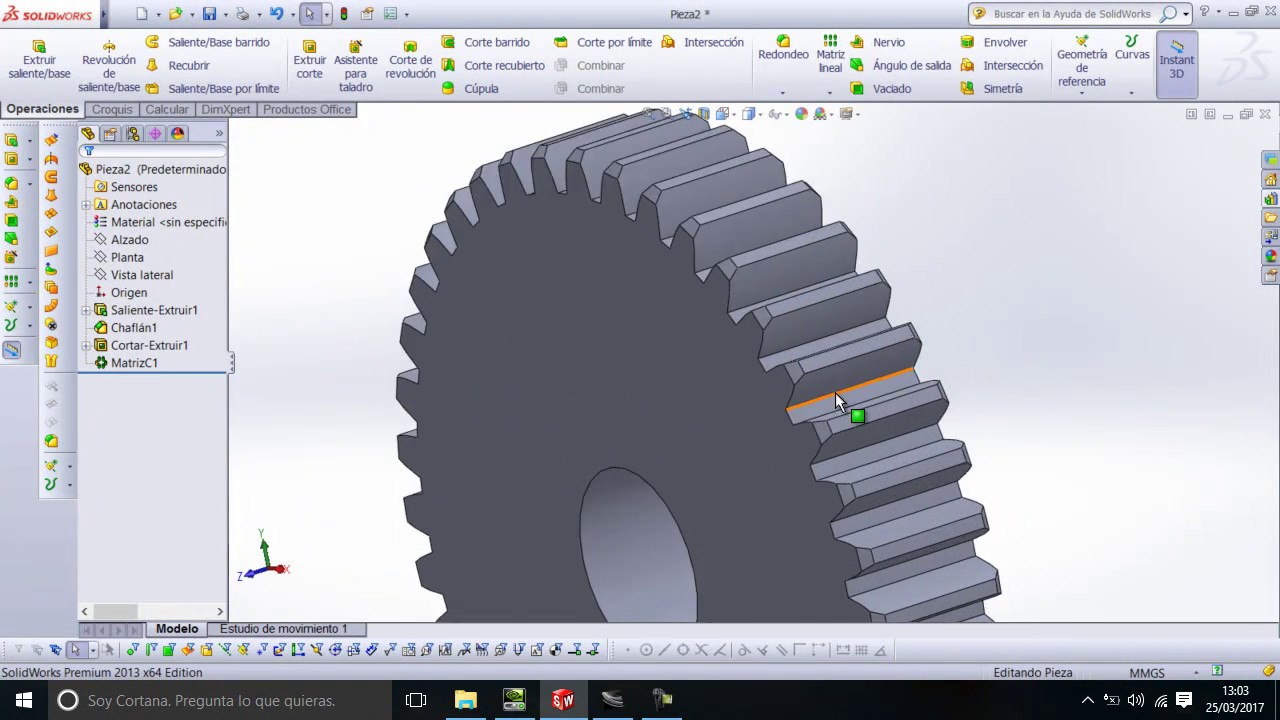Click the Undo arrow icon
Viewport: 1280px width, 720px height.
point(276,14)
